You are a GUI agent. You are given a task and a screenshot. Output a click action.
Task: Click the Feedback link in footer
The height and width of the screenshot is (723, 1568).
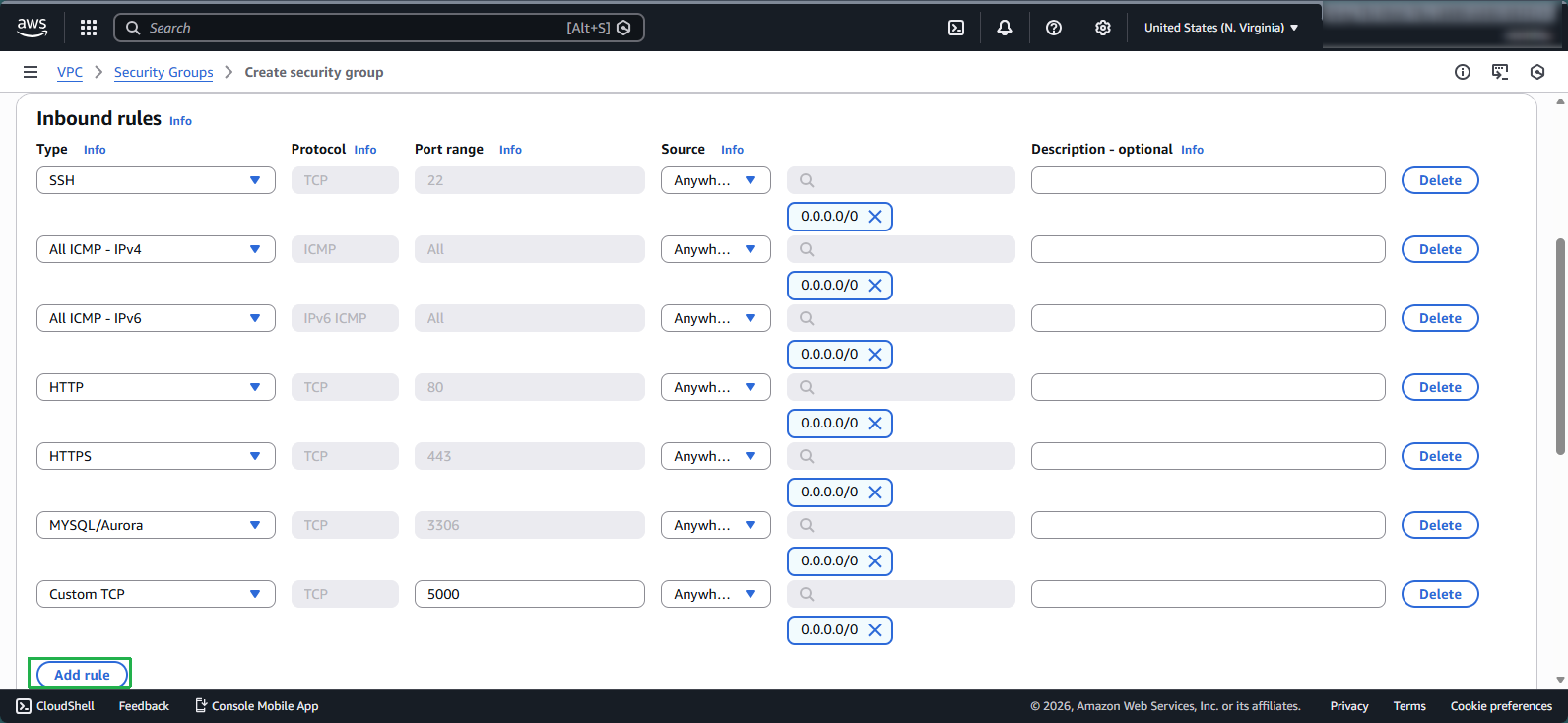[144, 706]
